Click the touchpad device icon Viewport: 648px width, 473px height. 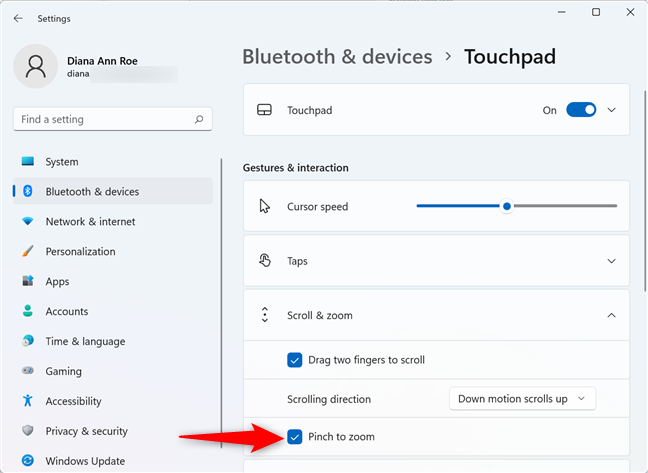(x=264, y=110)
